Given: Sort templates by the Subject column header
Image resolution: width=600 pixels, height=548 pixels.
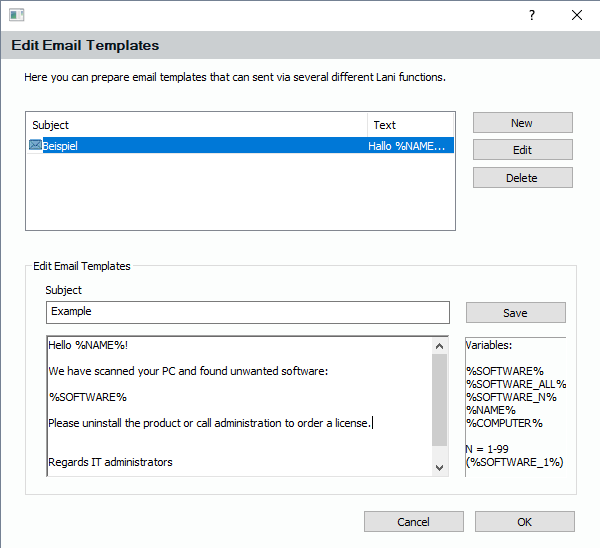Looking at the screenshot, I should (196, 125).
